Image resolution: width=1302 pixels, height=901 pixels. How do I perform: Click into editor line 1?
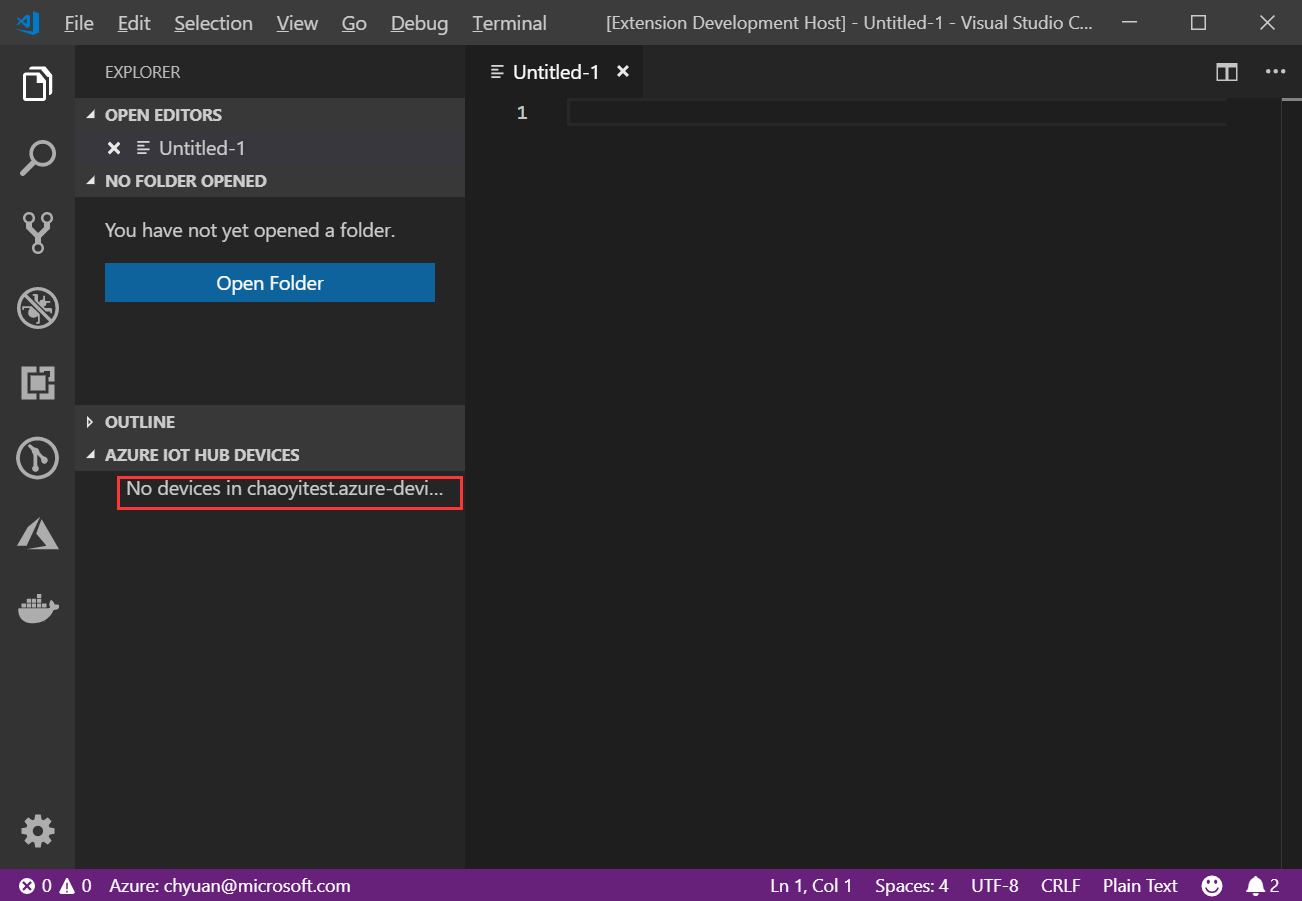coord(896,113)
